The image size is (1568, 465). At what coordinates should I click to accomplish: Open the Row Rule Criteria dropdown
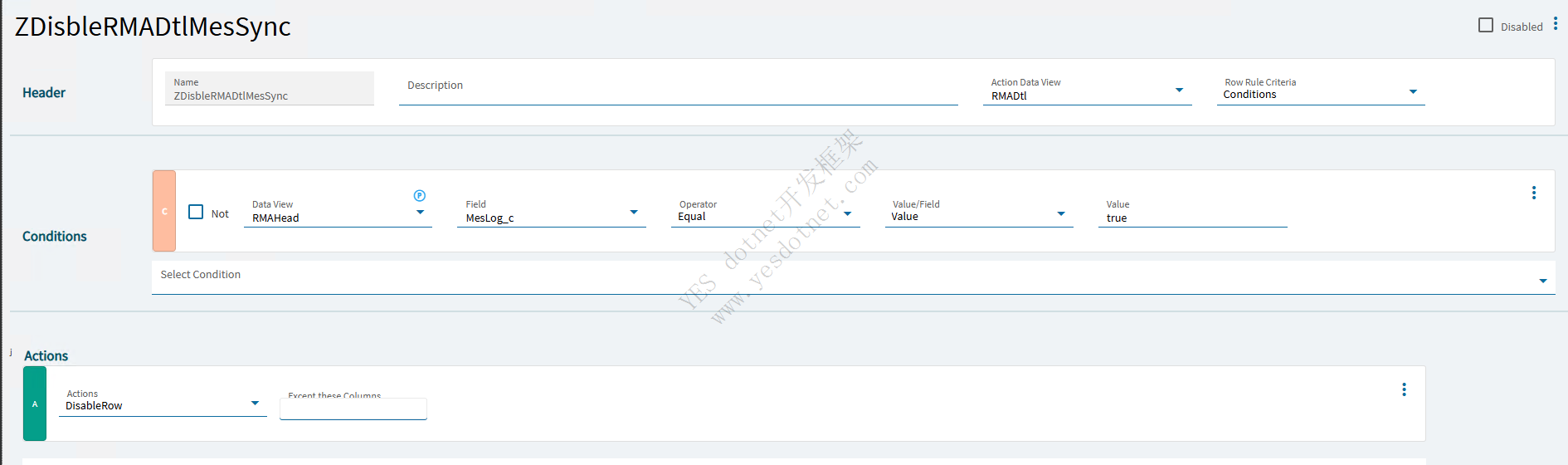[1413, 92]
